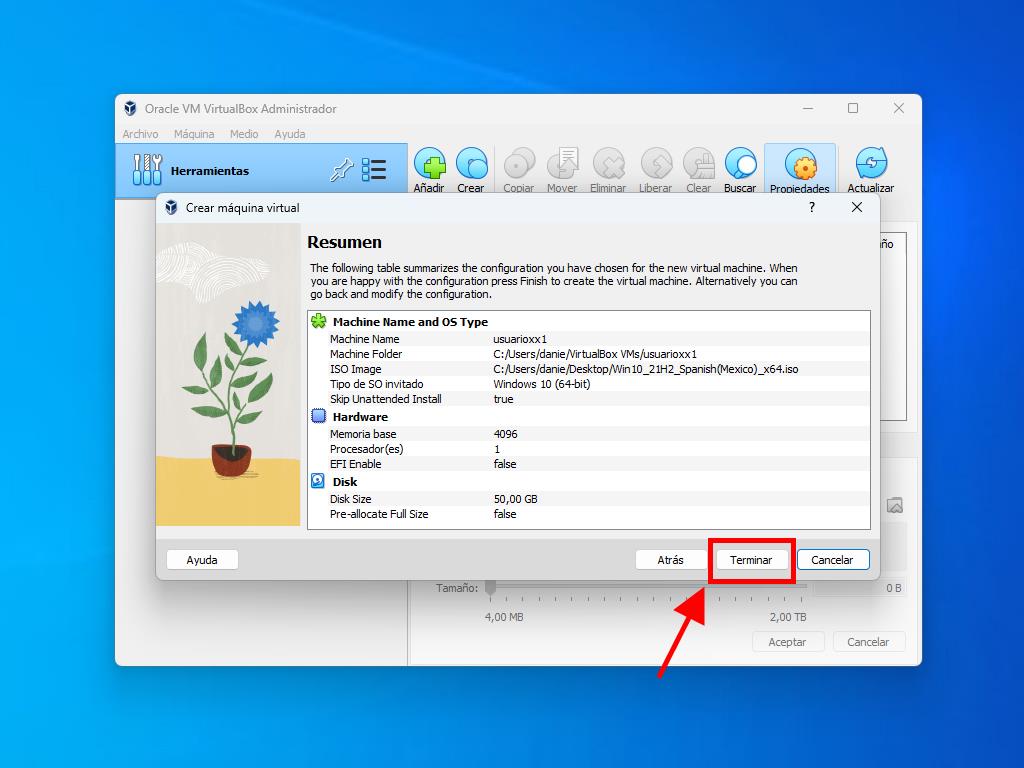Select the Copiar toolbar icon
This screenshot has width=1024, height=768.
click(x=518, y=169)
